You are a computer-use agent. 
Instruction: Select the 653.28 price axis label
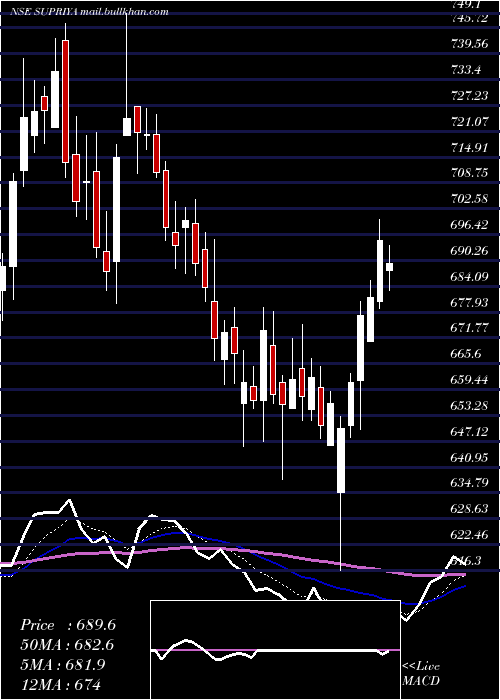[x=467, y=406]
